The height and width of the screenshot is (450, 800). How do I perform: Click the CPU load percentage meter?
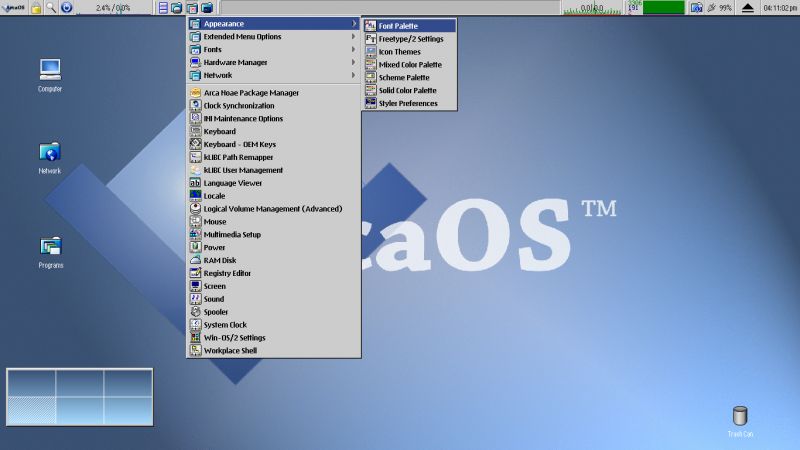[113, 8]
